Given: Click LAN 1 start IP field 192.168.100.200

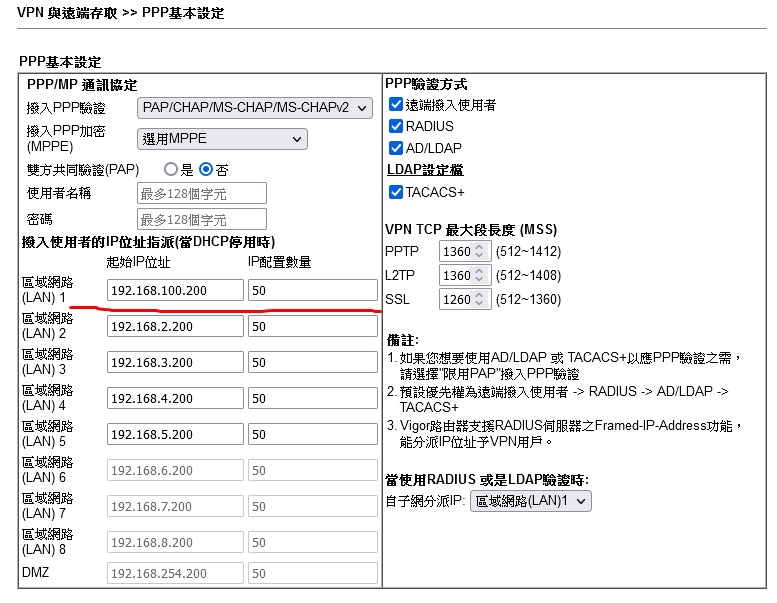Looking at the screenshot, I should pos(175,290).
